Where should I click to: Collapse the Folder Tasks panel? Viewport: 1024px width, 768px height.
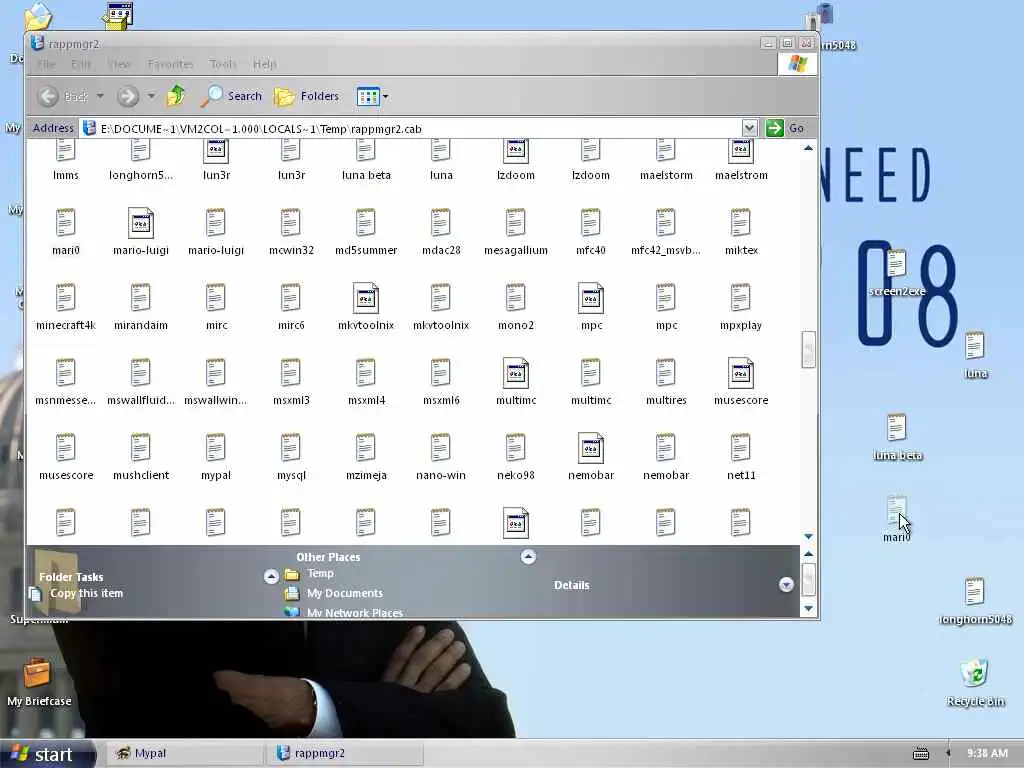[271, 577]
